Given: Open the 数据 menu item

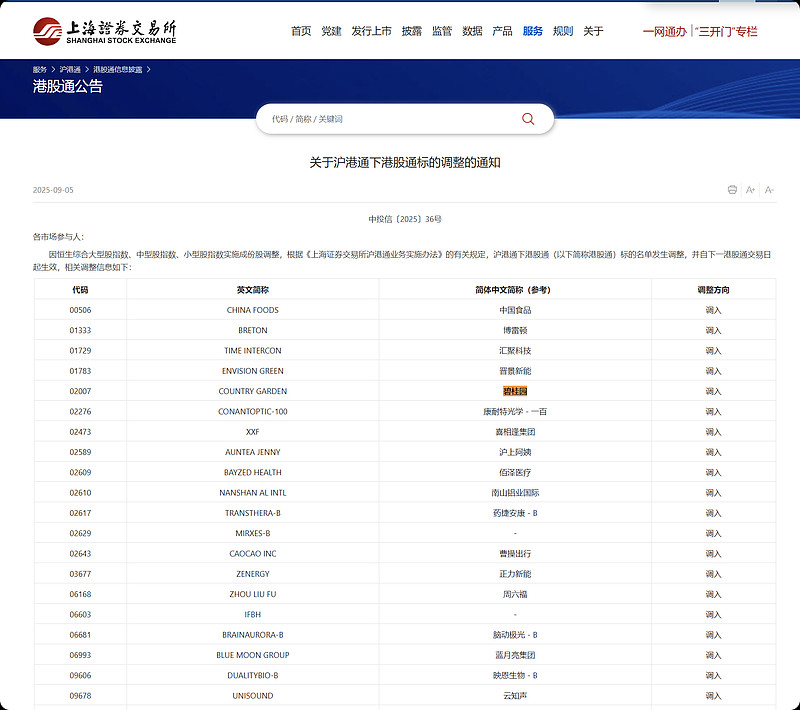Looking at the screenshot, I should (x=472, y=31).
